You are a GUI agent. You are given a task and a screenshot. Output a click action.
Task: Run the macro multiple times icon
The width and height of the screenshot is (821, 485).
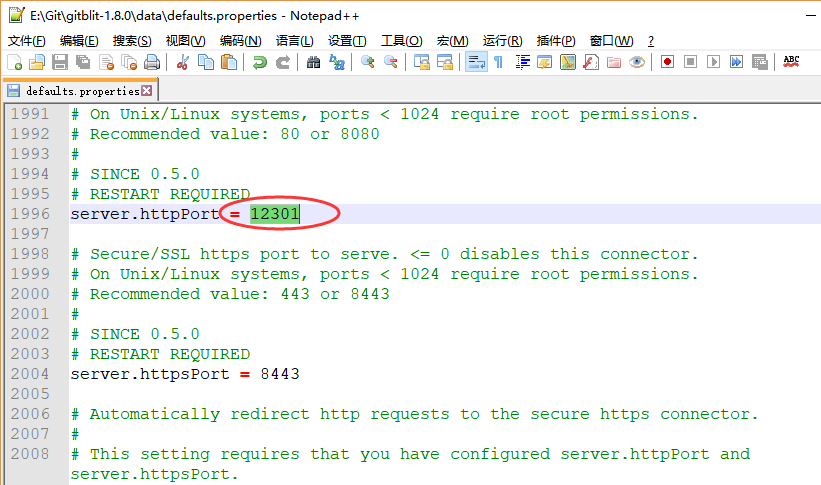point(737,62)
